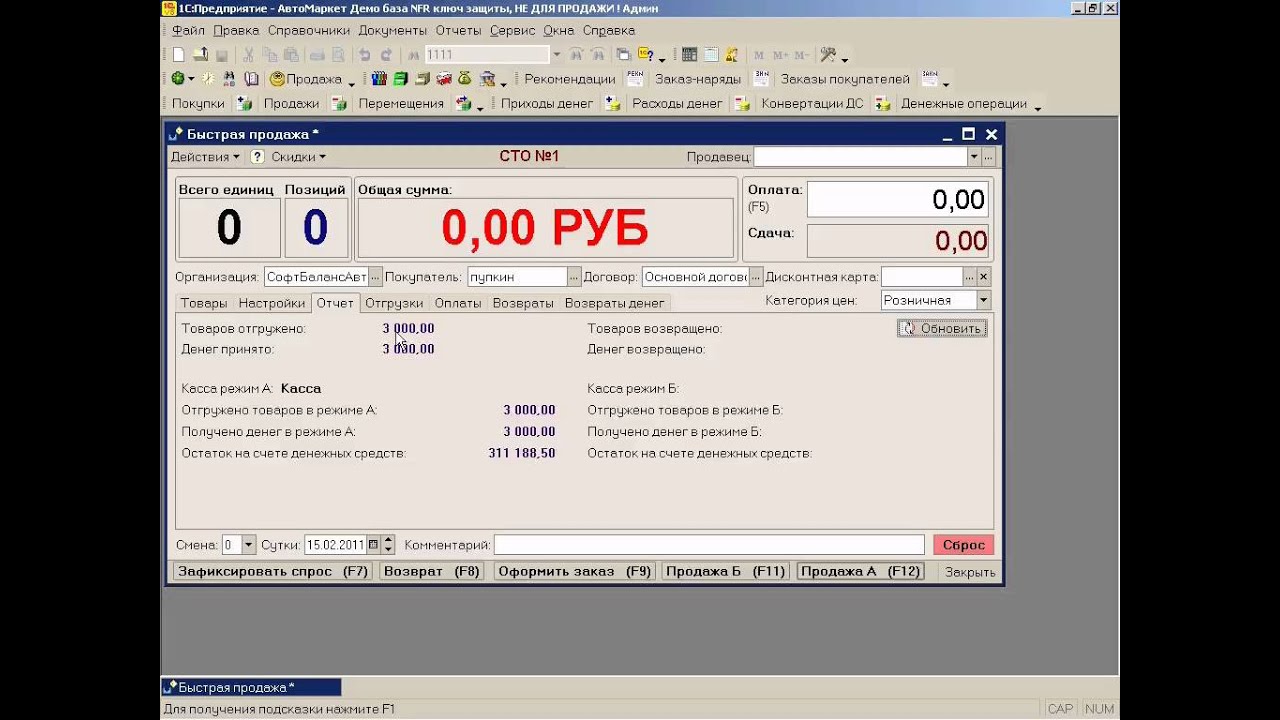This screenshot has height=720, width=1280.
Task: Click coins icon after Расходы денег
Action: 742,103
